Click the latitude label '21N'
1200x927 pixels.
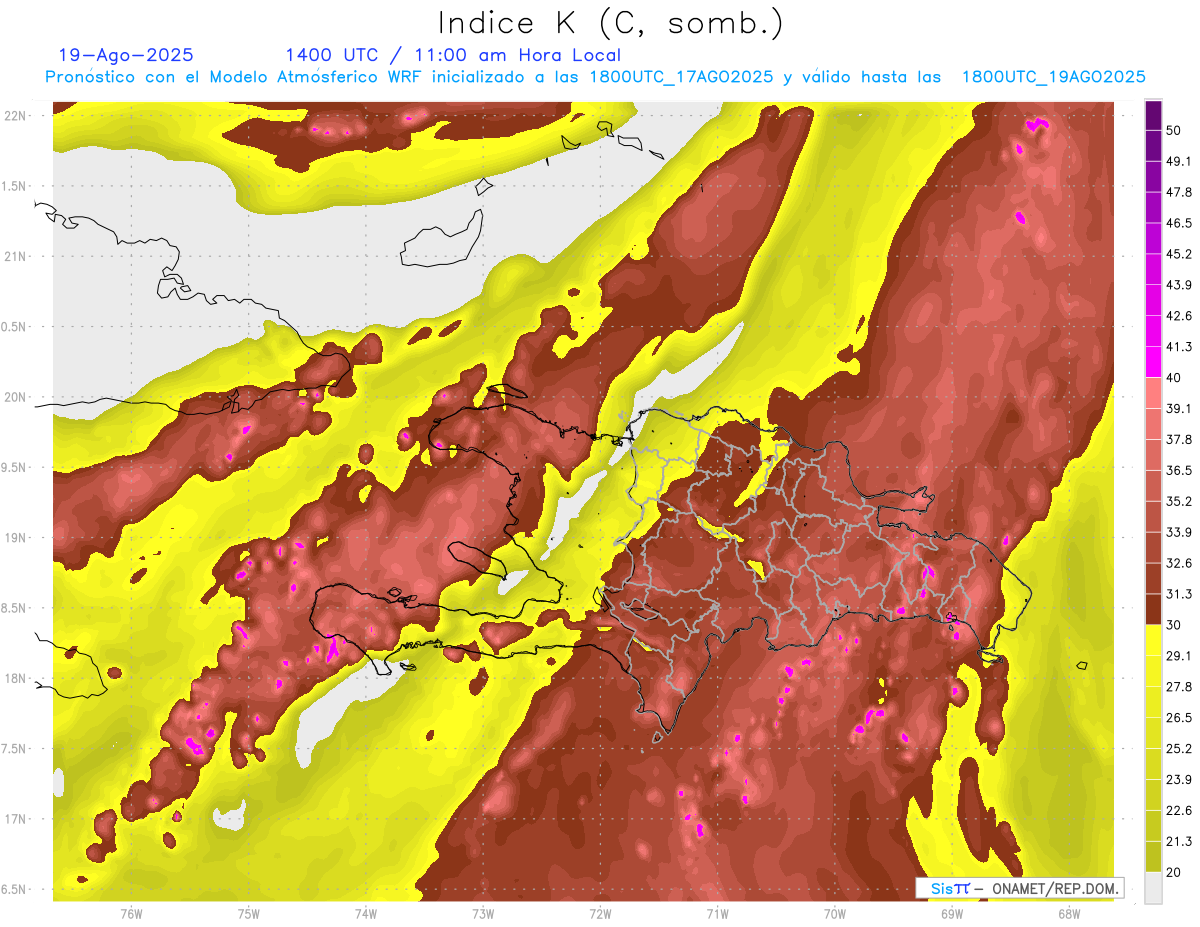click(x=16, y=256)
